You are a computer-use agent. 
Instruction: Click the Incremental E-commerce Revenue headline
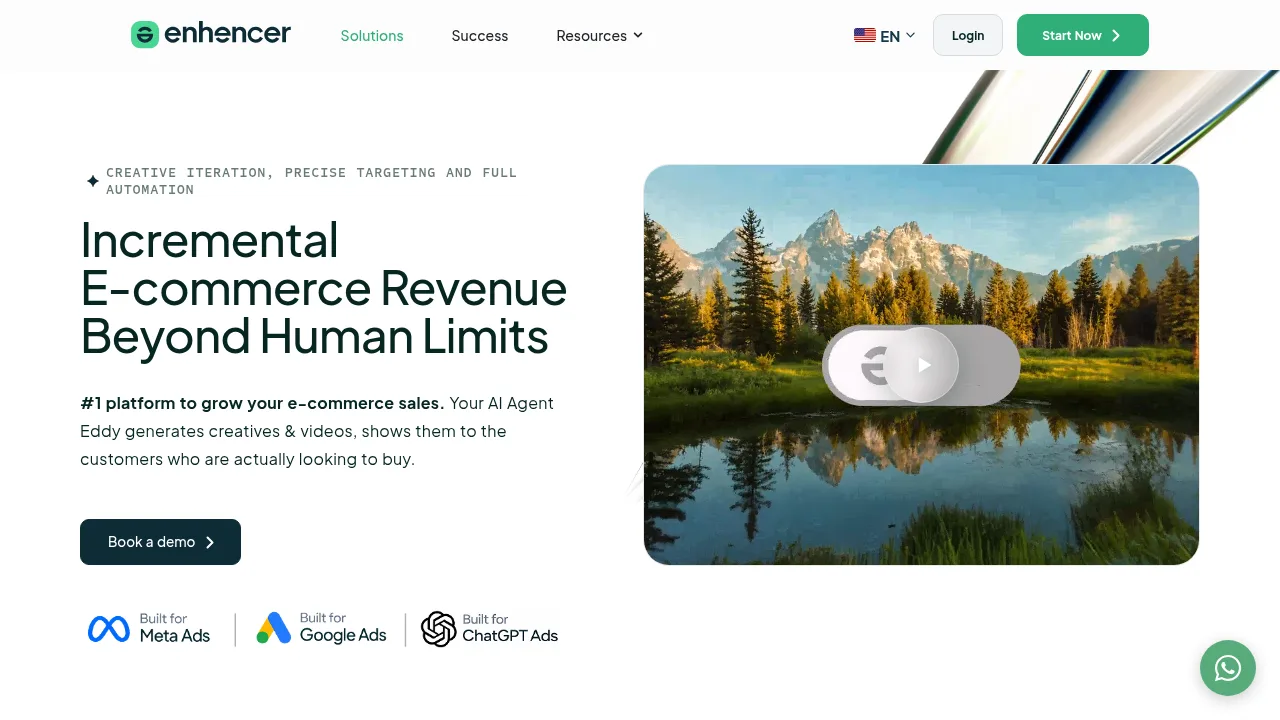click(x=324, y=288)
